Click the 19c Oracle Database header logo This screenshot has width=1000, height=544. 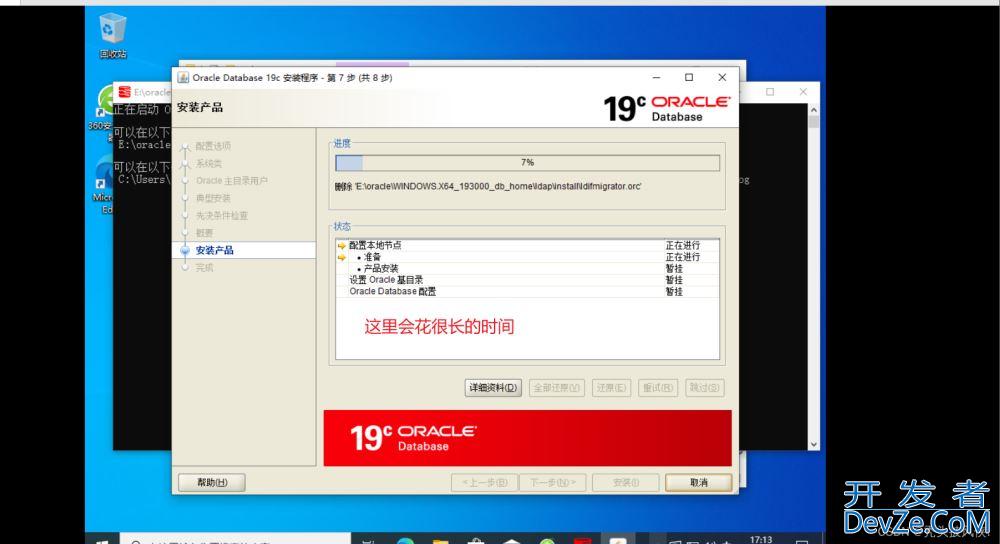point(666,108)
